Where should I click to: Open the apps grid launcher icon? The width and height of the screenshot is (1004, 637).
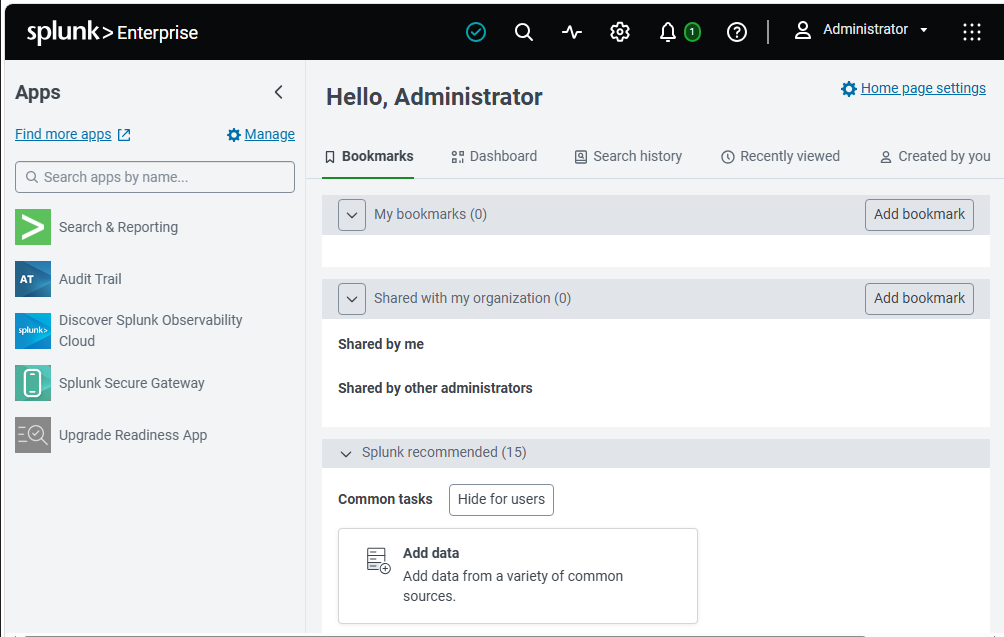pyautogui.click(x=972, y=31)
